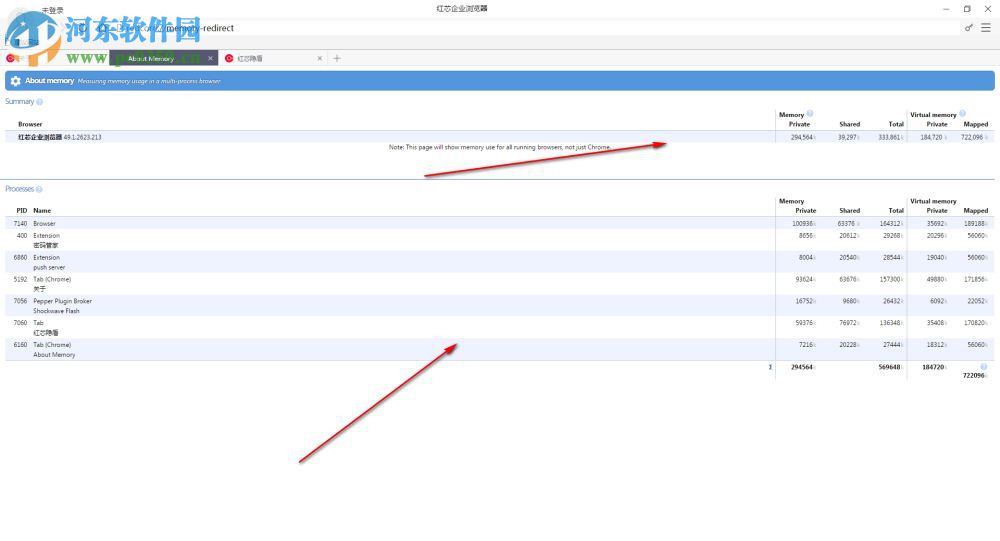1000x541 pixels.
Task: Switch to the 红芯隐盾 tab
Action: point(273,58)
